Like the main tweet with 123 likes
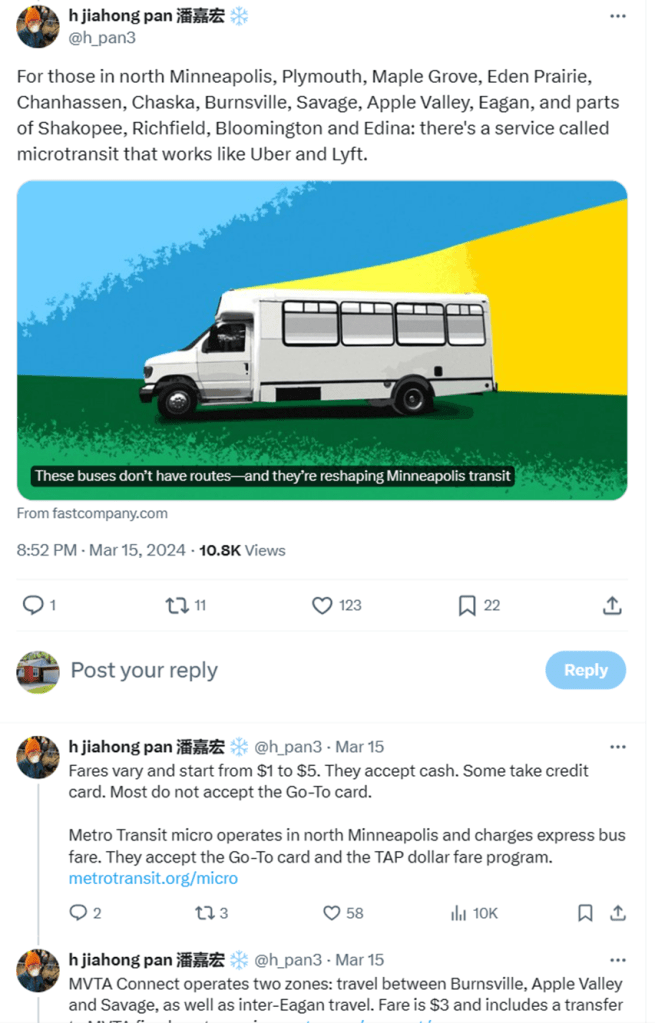The height and width of the screenshot is (1023, 655). 321,605
